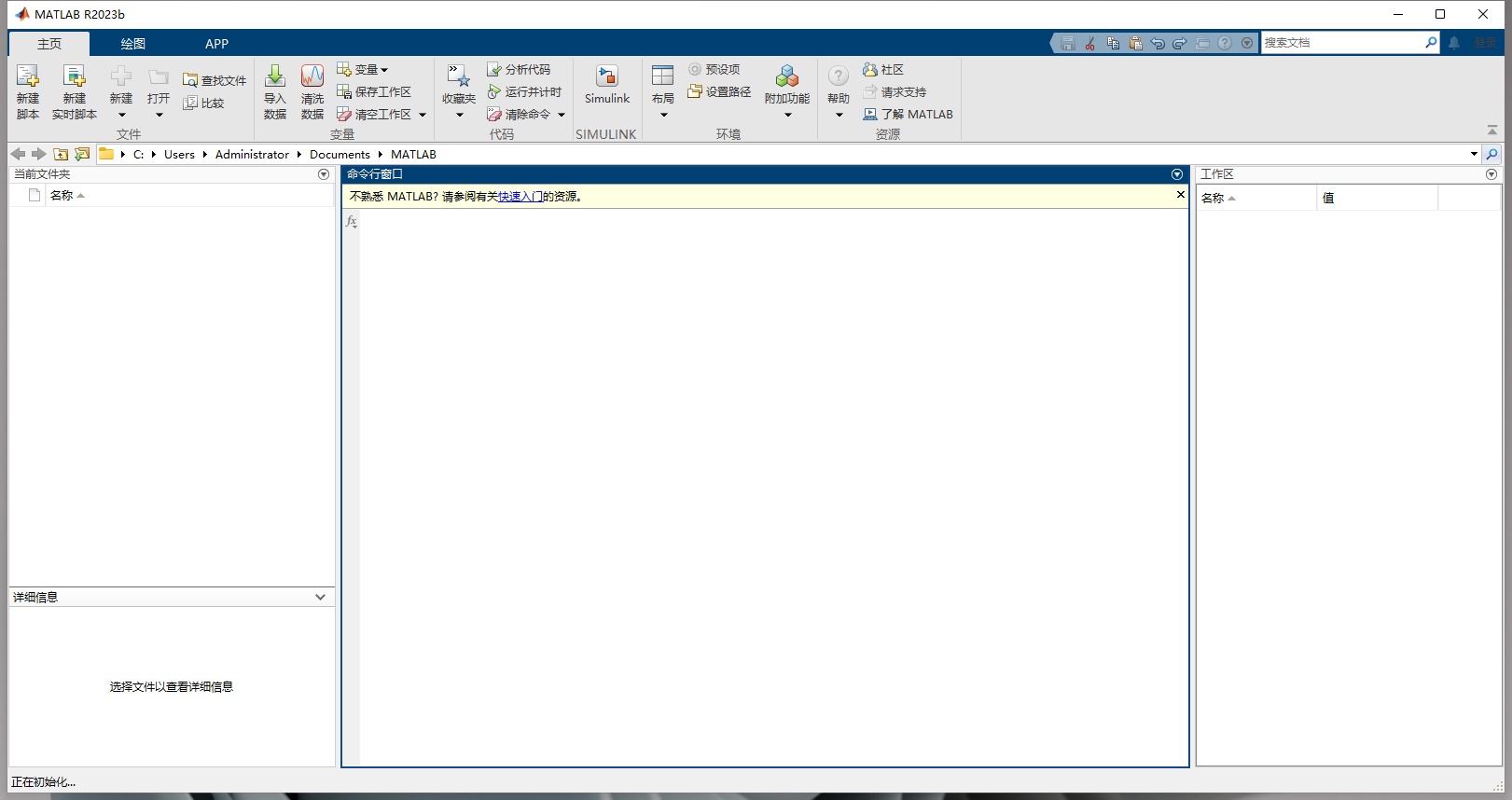Switch to the 绘图 (Plots) tab
Image resolution: width=1512 pixels, height=800 pixels.
[133, 44]
